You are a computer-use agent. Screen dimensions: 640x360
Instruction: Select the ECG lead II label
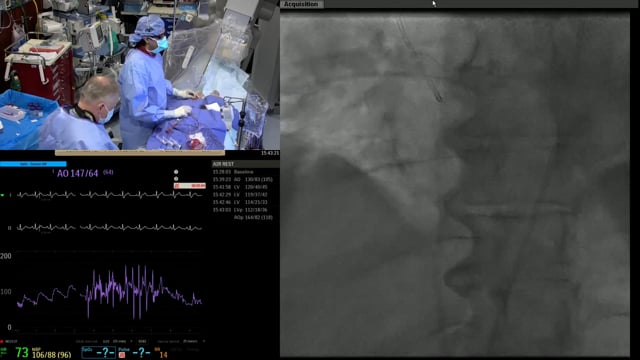point(9,228)
